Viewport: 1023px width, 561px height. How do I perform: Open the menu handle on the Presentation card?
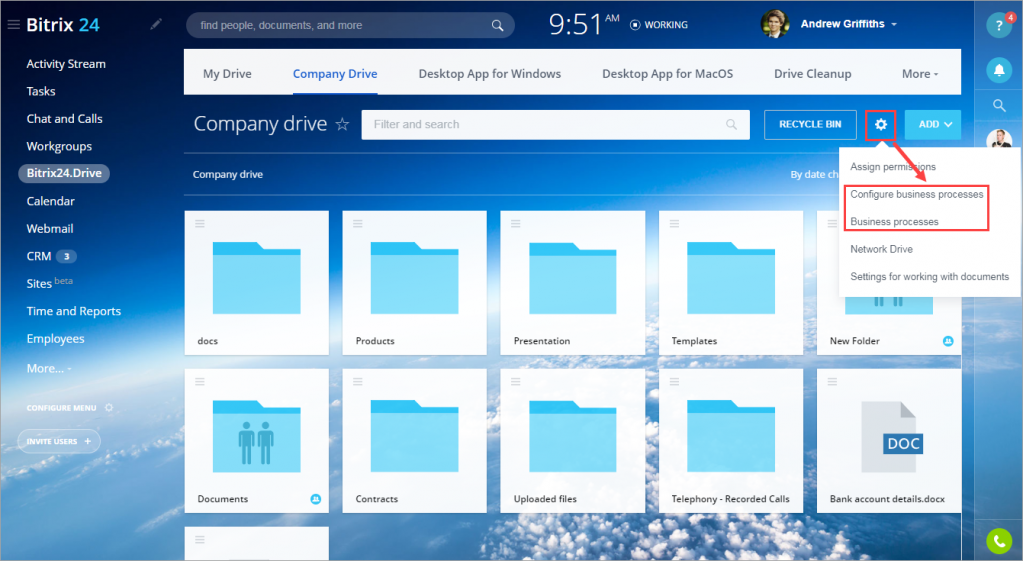515,223
